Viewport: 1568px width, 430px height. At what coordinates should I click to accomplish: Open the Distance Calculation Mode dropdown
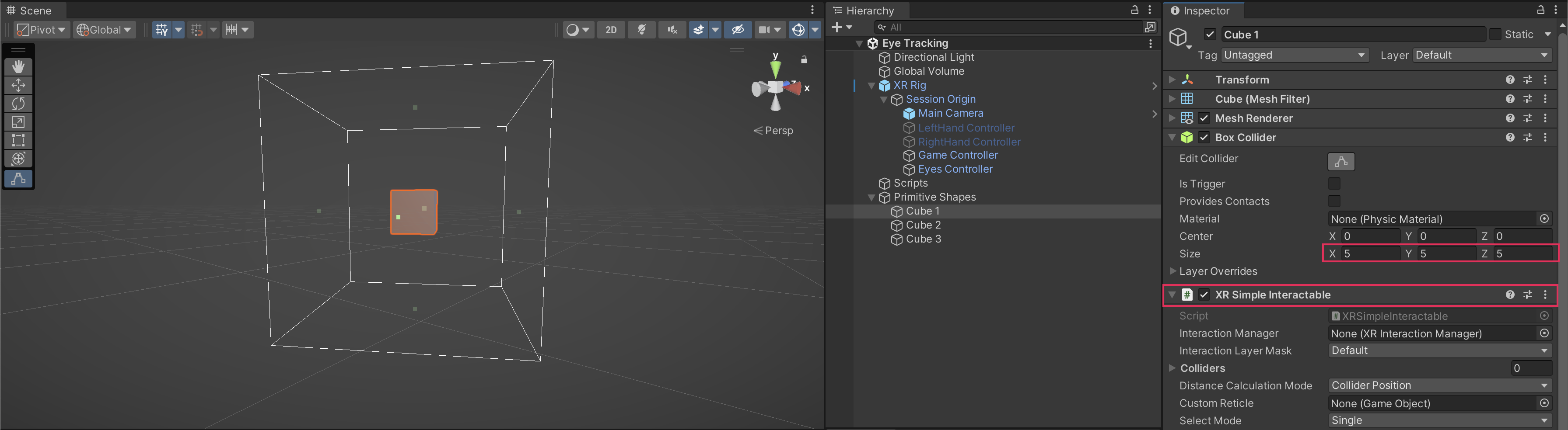click(1439, 385)
